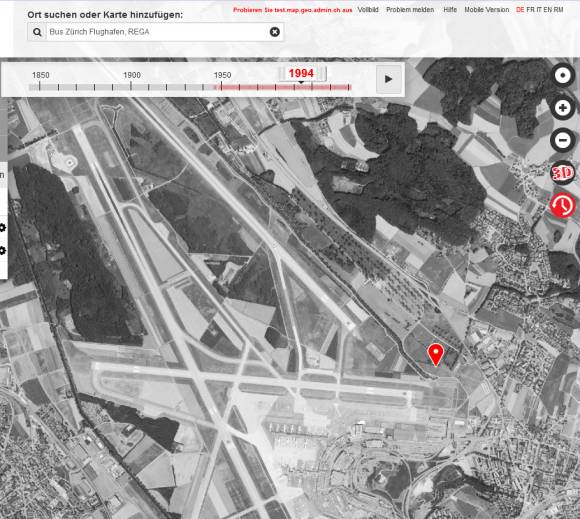Select the 1850 mark on timeline
Screen dimensions: 580x519
click(x=41, y=75)
